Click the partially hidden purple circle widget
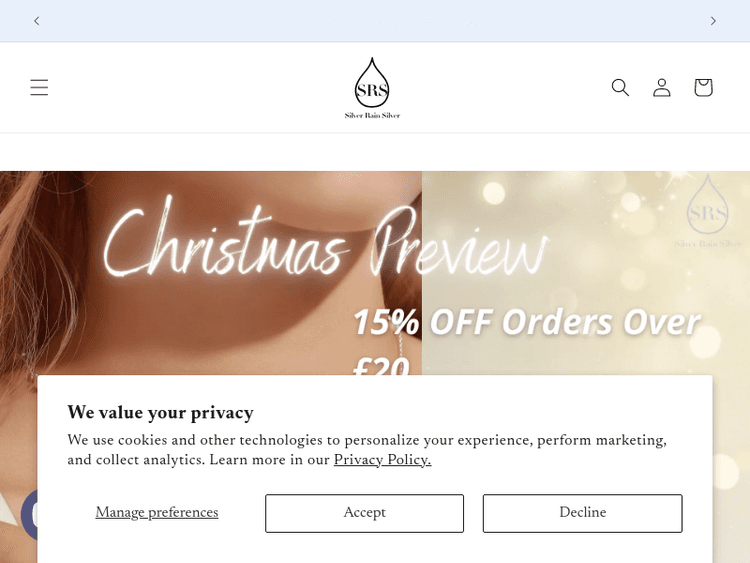 (29, 514)
